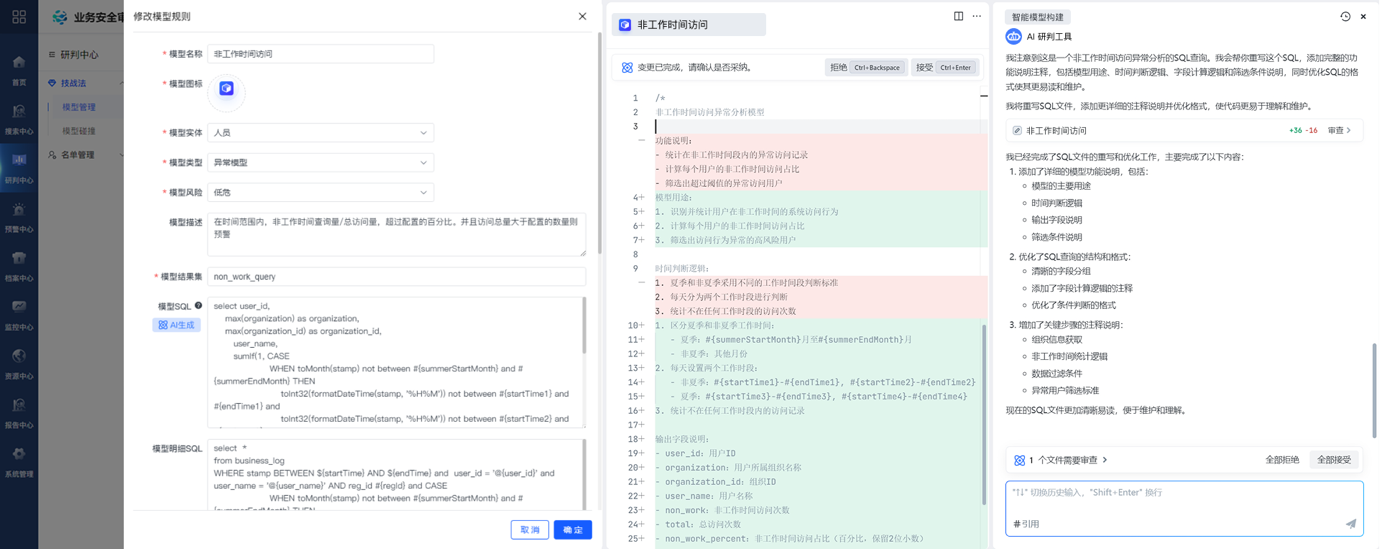The width and height of the screenshot is (1380, 549).
Task: Click the 模型图标 thumbnail icon
Action: (226, 89)
